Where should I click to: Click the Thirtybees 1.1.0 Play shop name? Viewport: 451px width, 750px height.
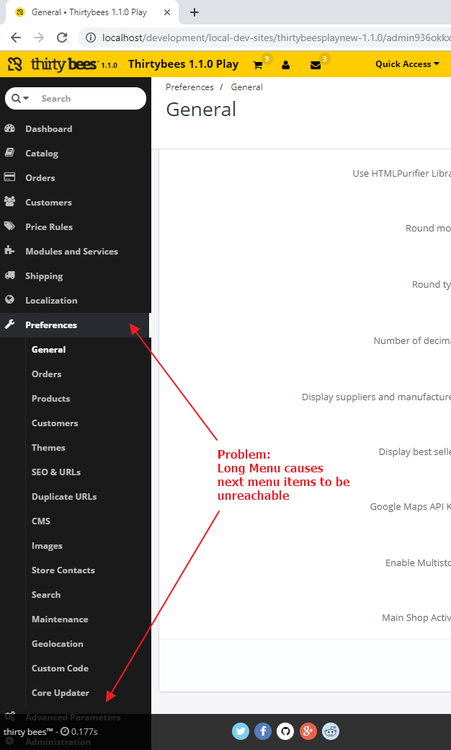pos(183,64)
